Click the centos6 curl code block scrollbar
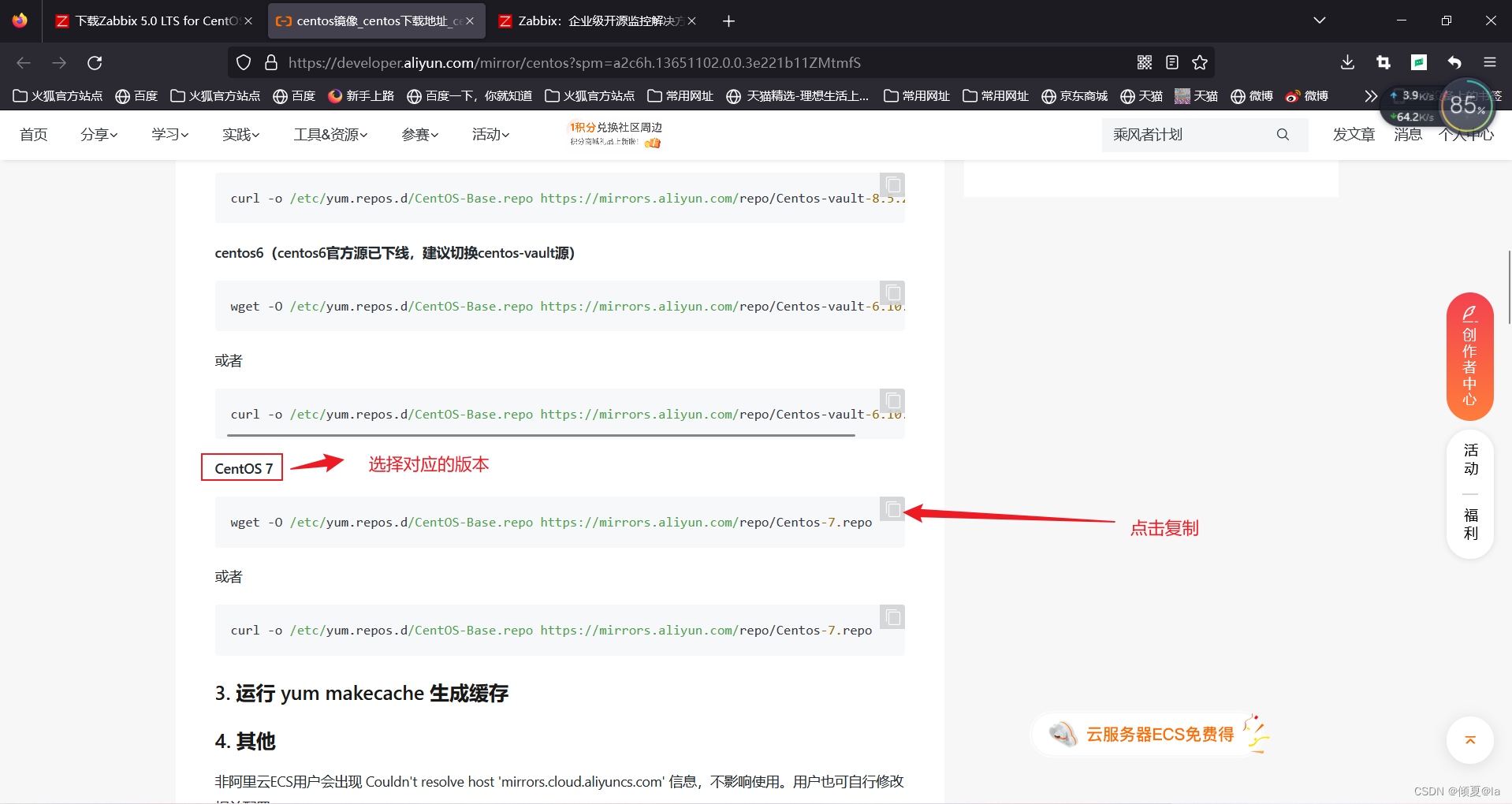 (541, 434)
